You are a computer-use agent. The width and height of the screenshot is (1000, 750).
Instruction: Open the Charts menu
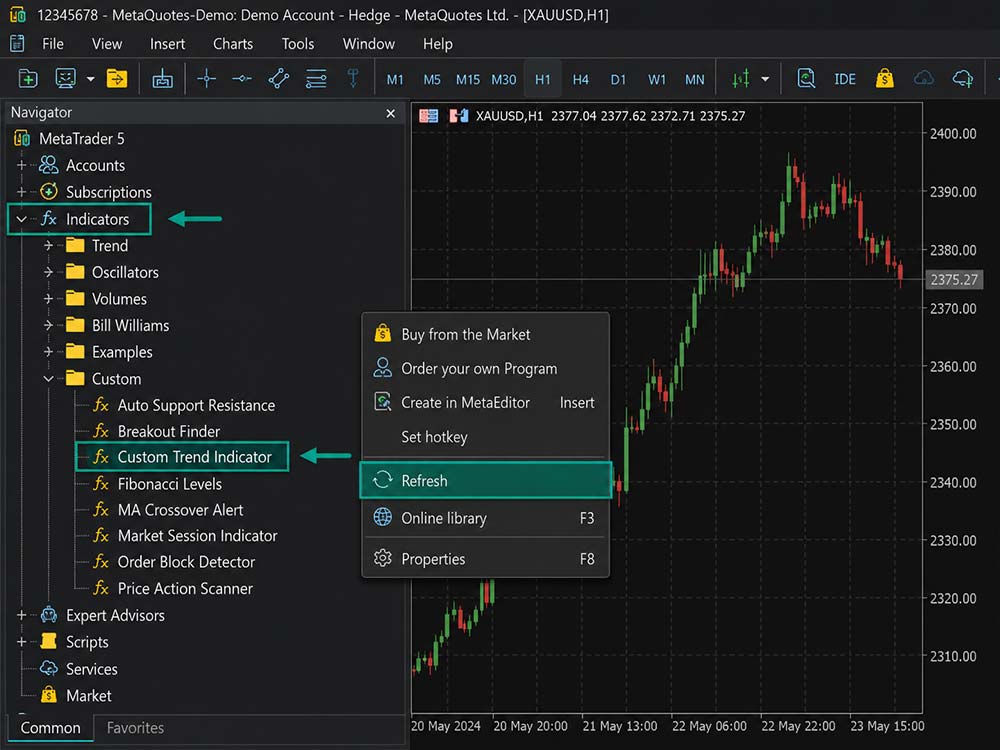pos(233,44)
